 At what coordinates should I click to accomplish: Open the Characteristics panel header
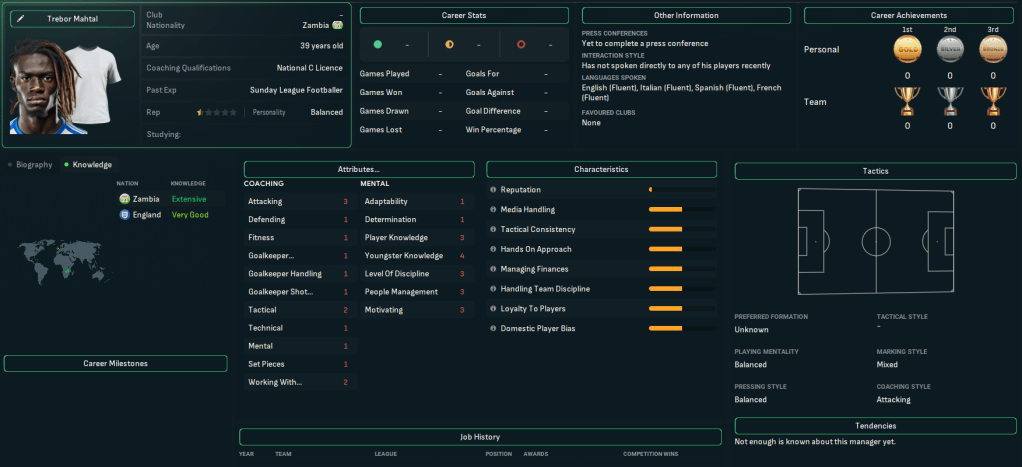tap(601, 170)
